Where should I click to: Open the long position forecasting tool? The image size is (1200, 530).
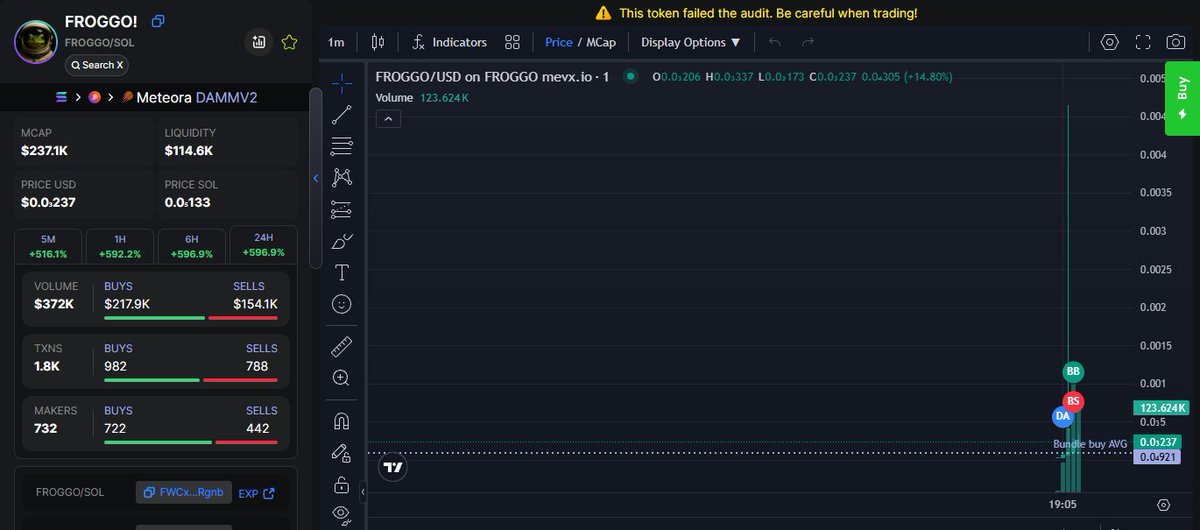point(342,209)
